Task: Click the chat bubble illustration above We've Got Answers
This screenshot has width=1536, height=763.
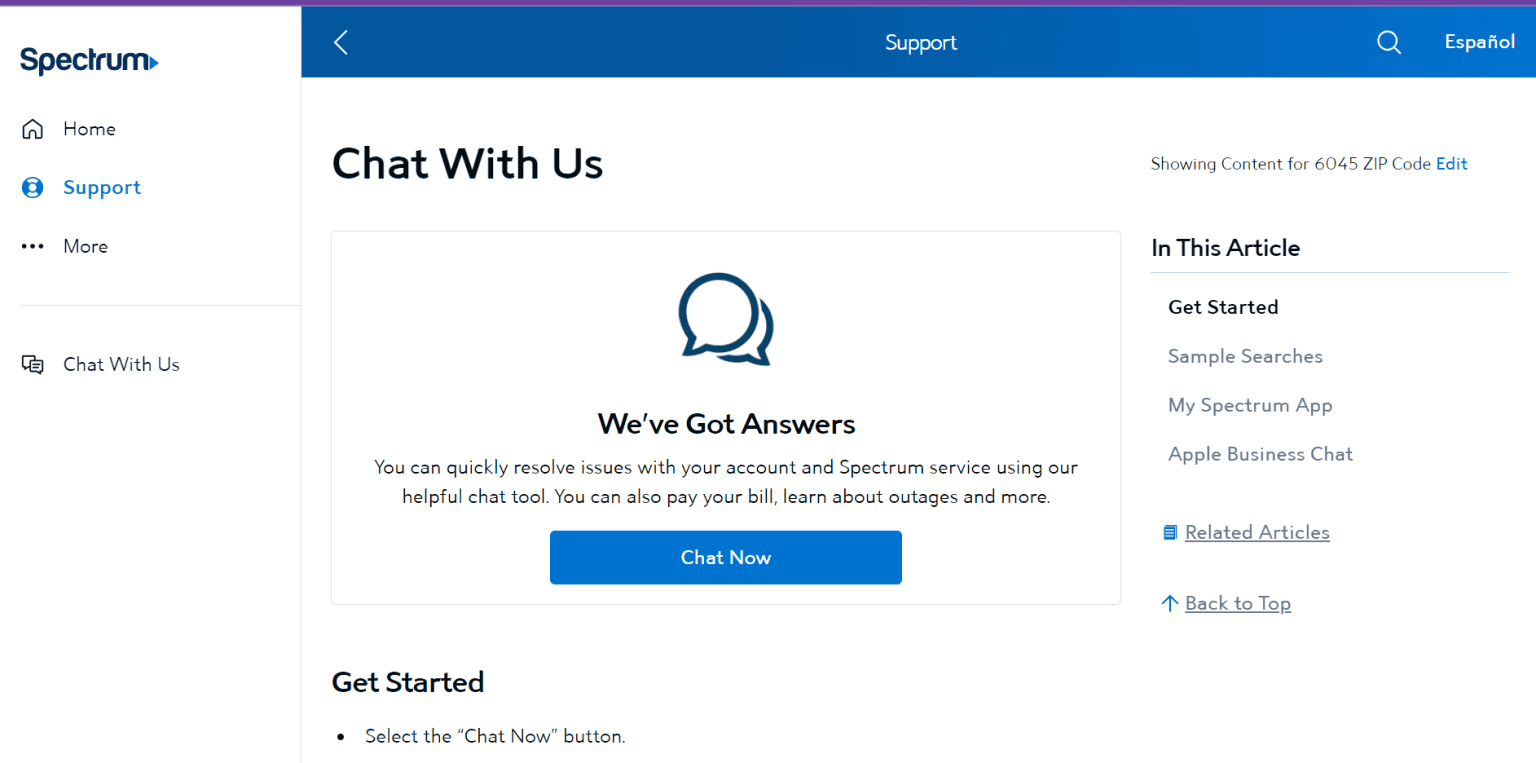Action: pyautogui.click(x=726, y=319)
